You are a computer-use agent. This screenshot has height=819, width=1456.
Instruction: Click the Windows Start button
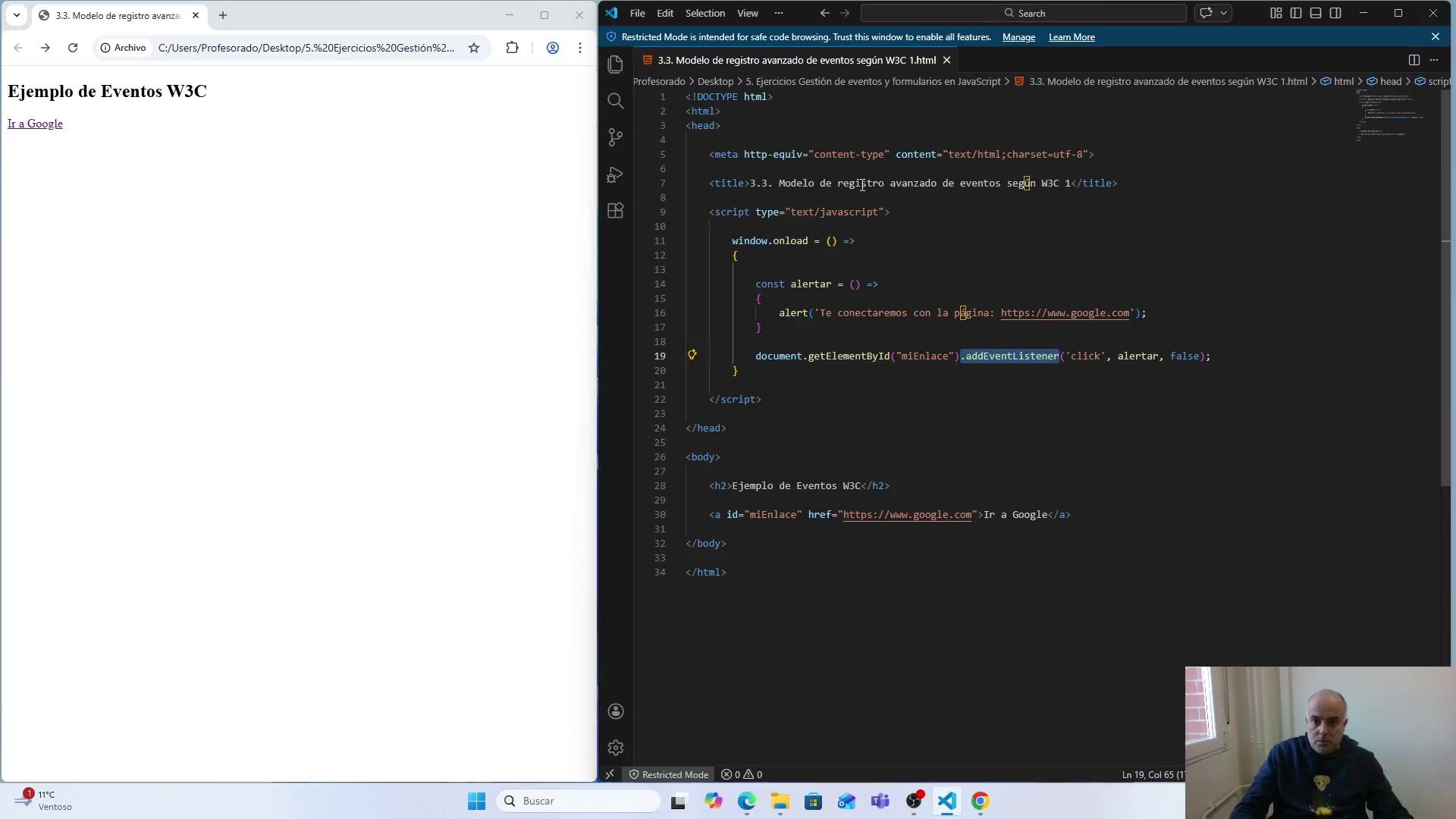pyautogui.click(x=477, y=801)
